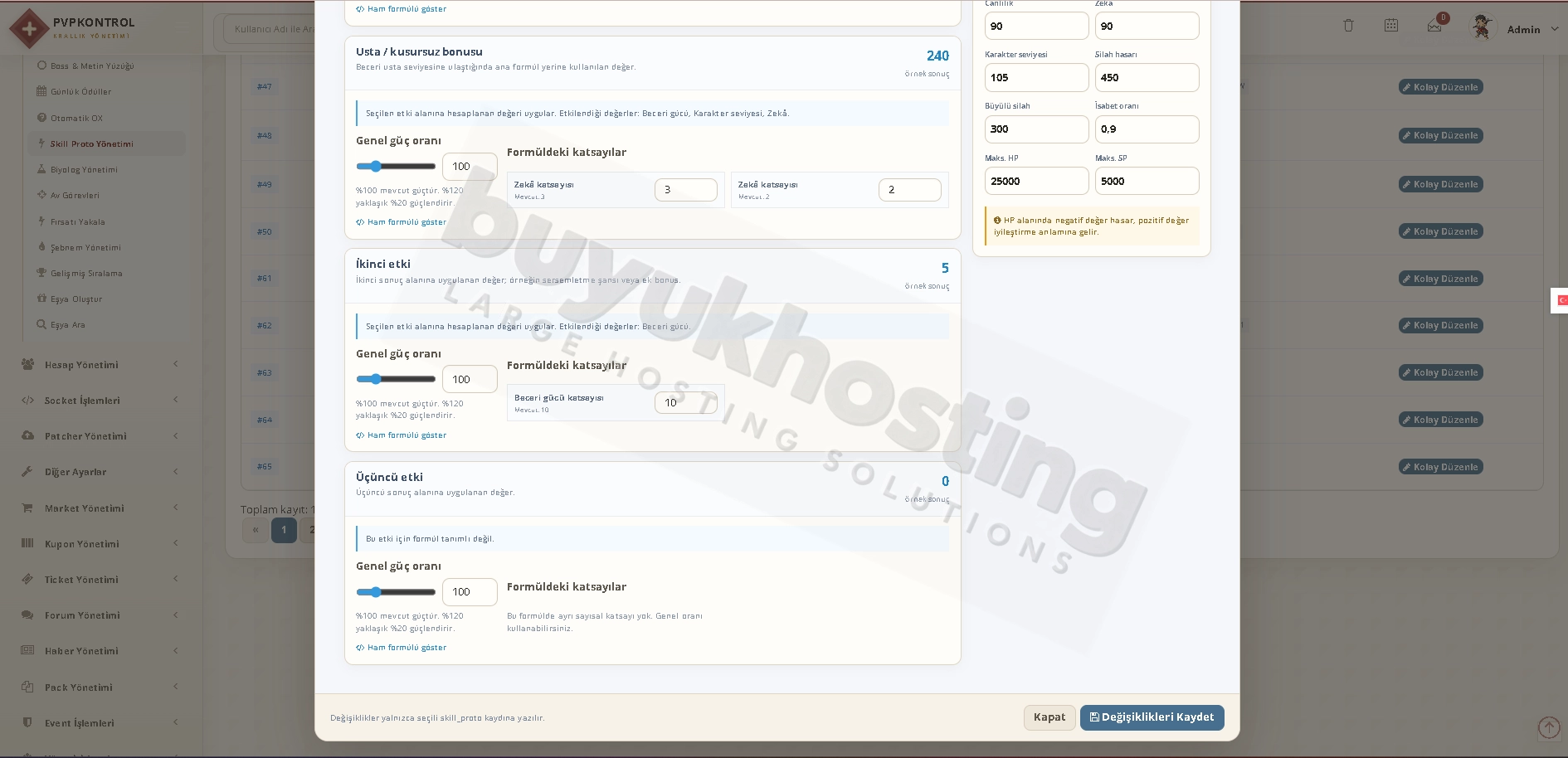
Task: Click the Kullanıcı Adı search field
Action: click(270, 29)
